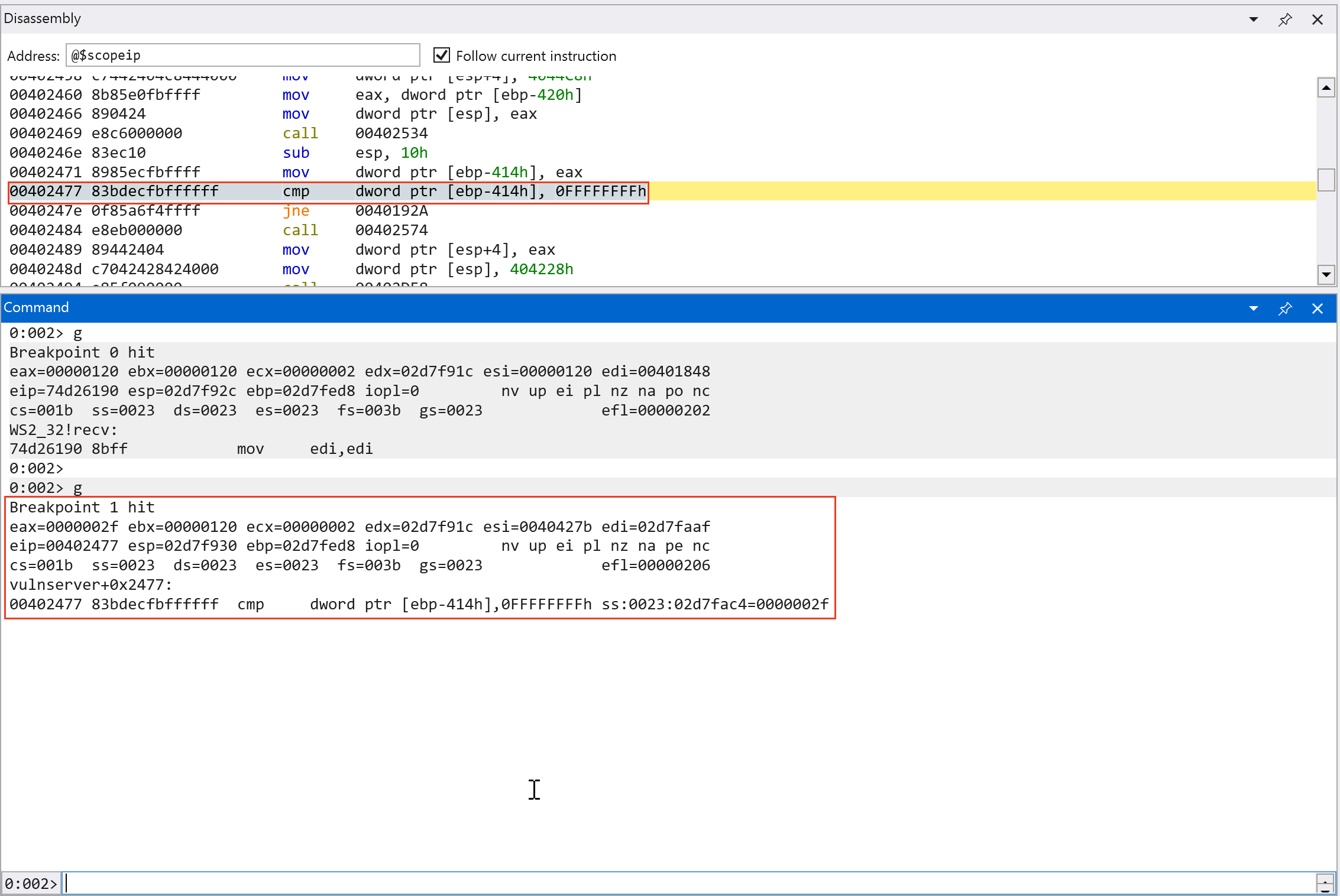The image size is (1340, 896).
Task: Select the jne 0040192A instruction line
Action: [x=219, y=211]
